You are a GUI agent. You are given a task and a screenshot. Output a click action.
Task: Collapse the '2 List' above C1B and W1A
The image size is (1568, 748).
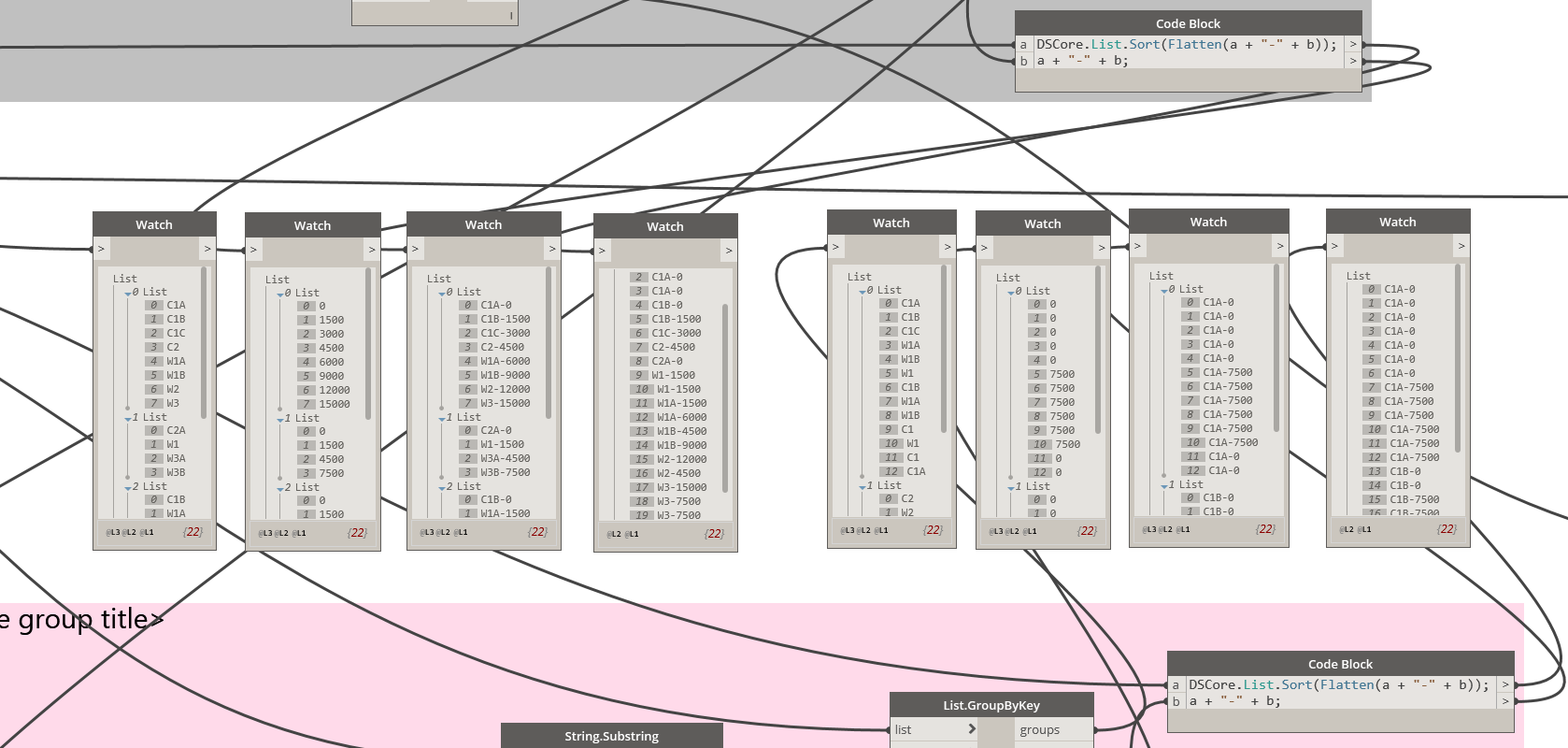click(128, 488)
